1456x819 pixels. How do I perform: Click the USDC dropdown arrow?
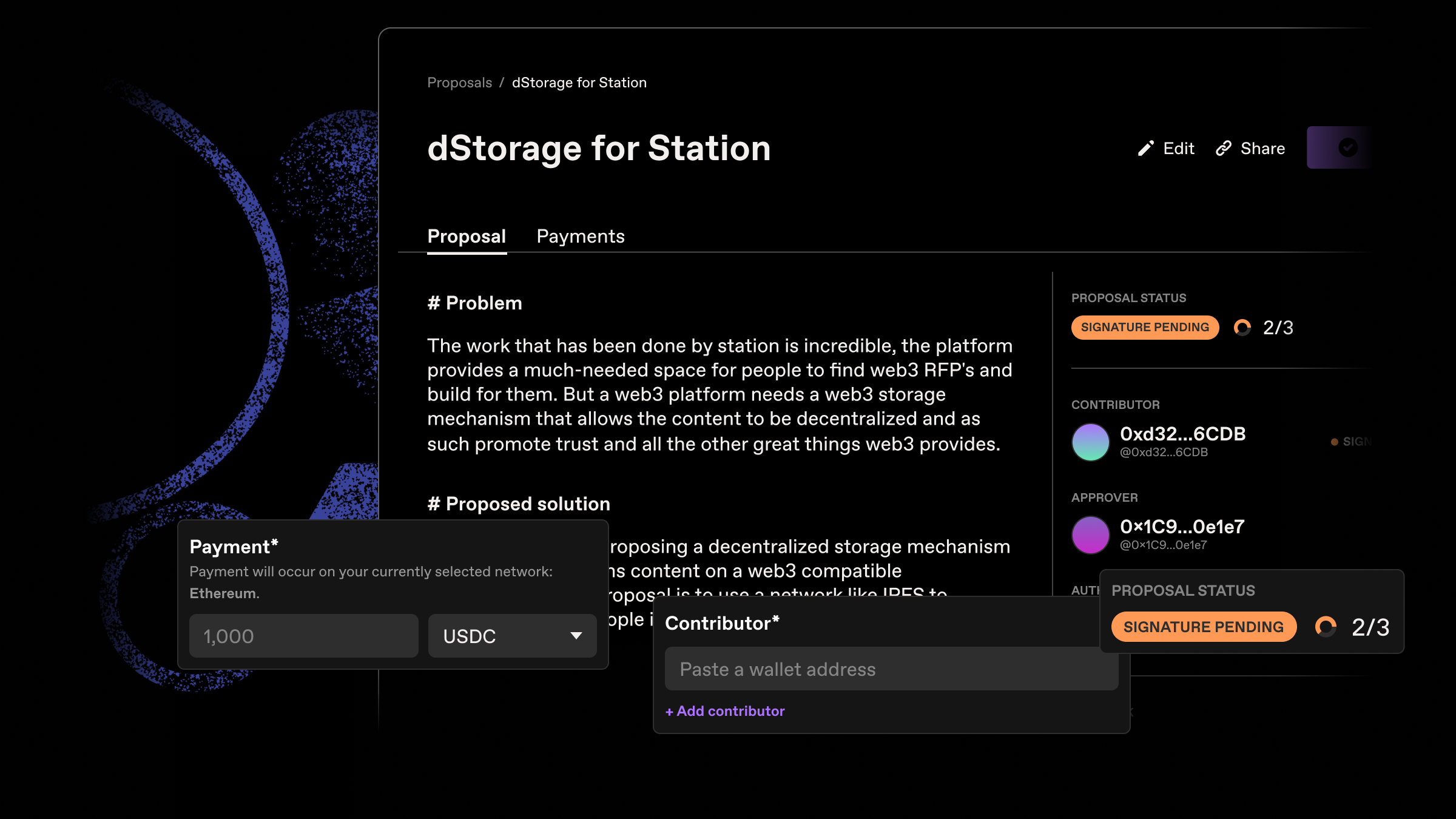pyautogui.click(x=576, y=636)
